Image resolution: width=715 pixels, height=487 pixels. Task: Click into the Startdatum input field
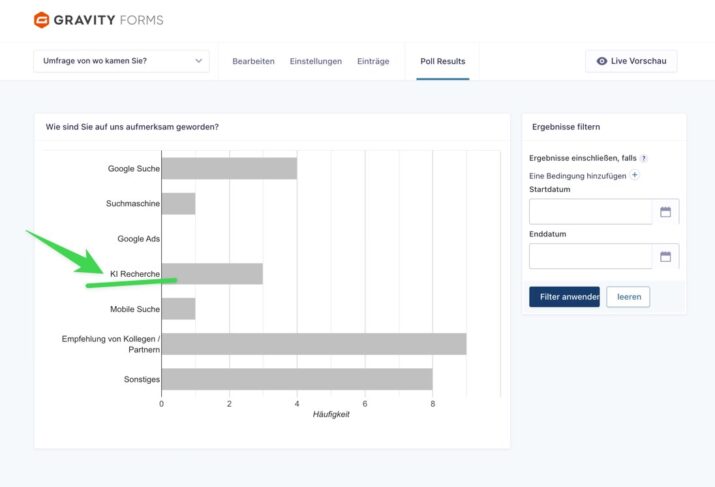(591, 212)
